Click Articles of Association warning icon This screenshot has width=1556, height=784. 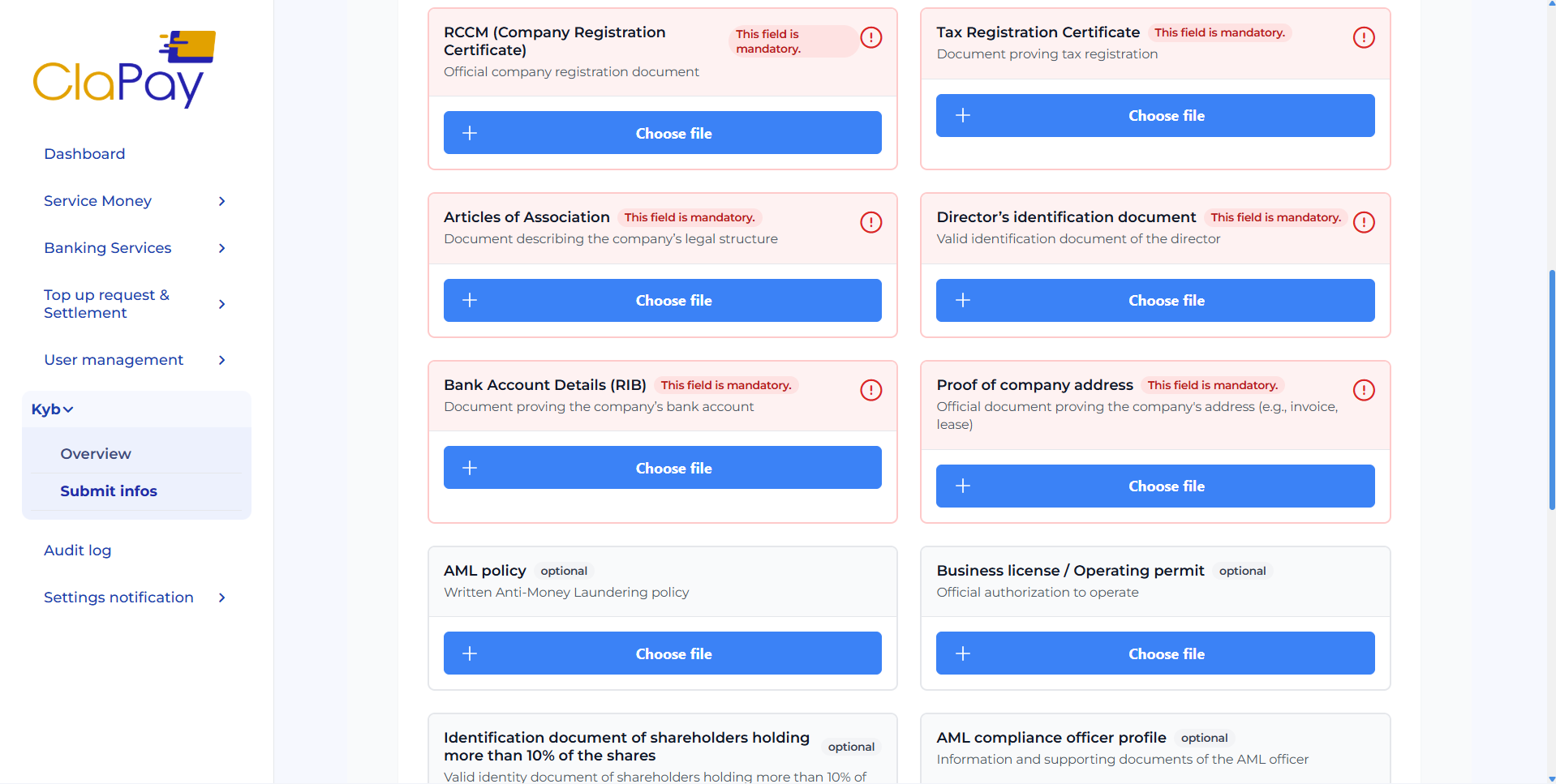click(870, 222)
